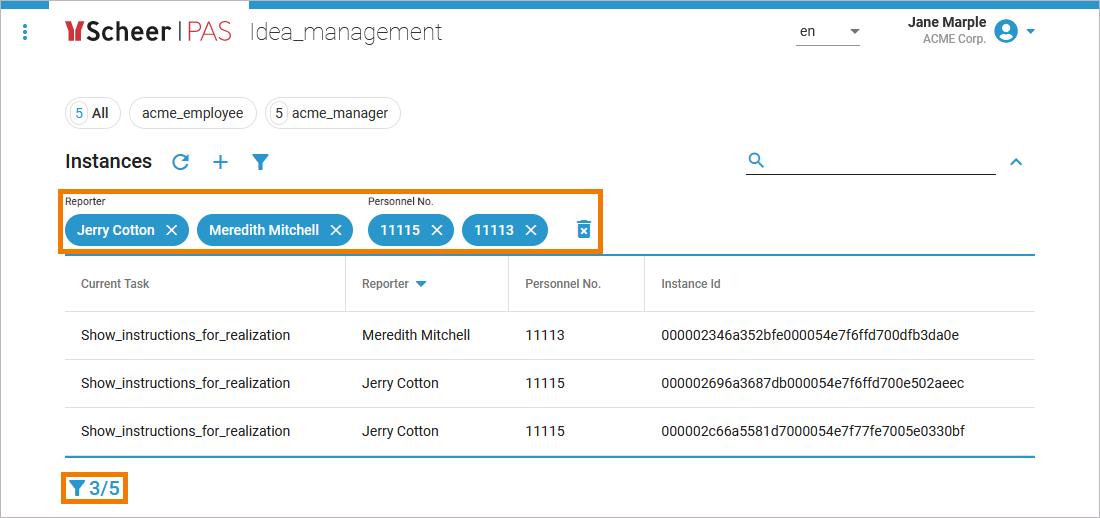Collapse the search panel with chevron up
Viewport: 1100px width, 518px height.
point(1016,162)
